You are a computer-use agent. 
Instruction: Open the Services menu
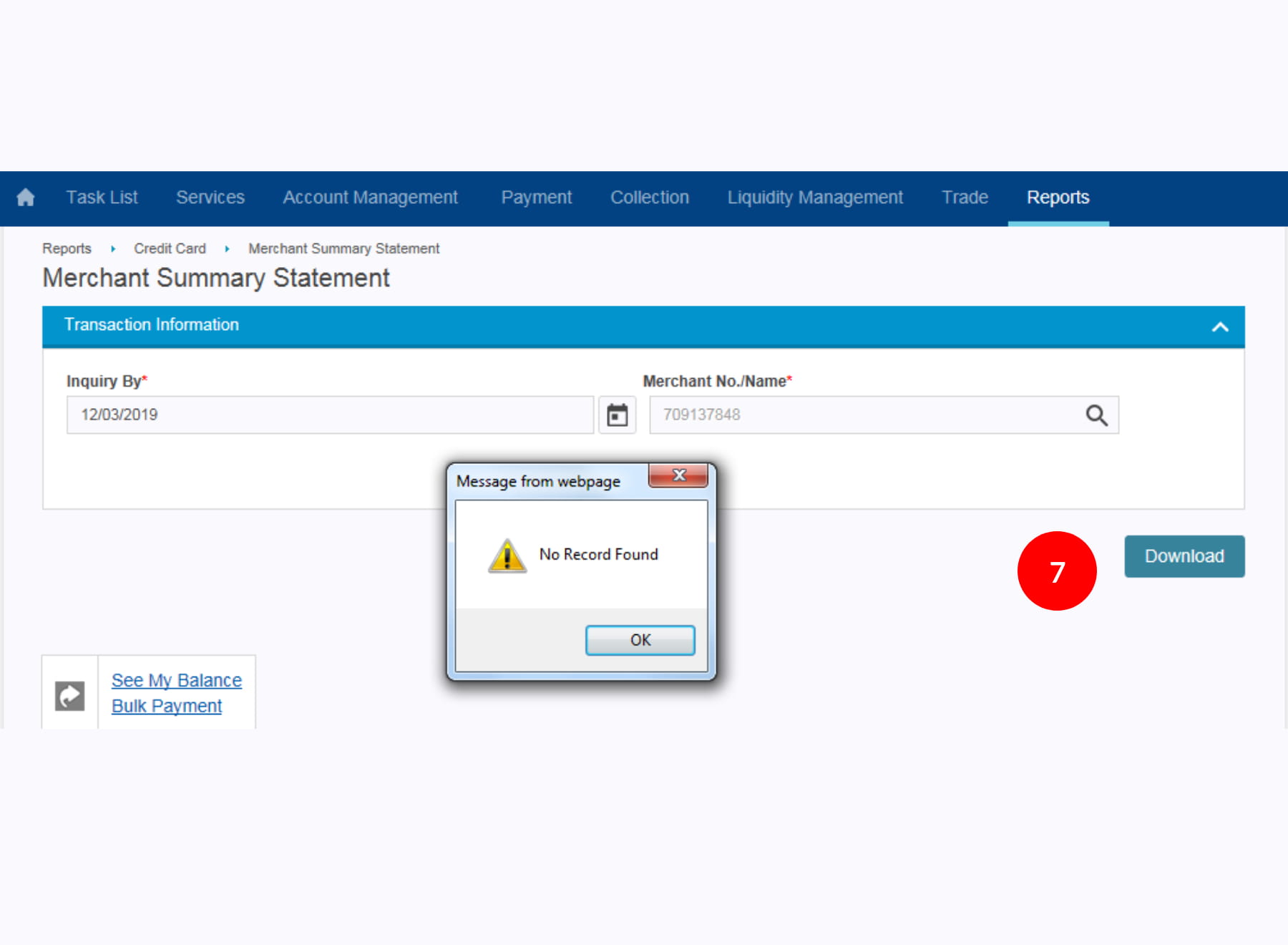[210, 198]
